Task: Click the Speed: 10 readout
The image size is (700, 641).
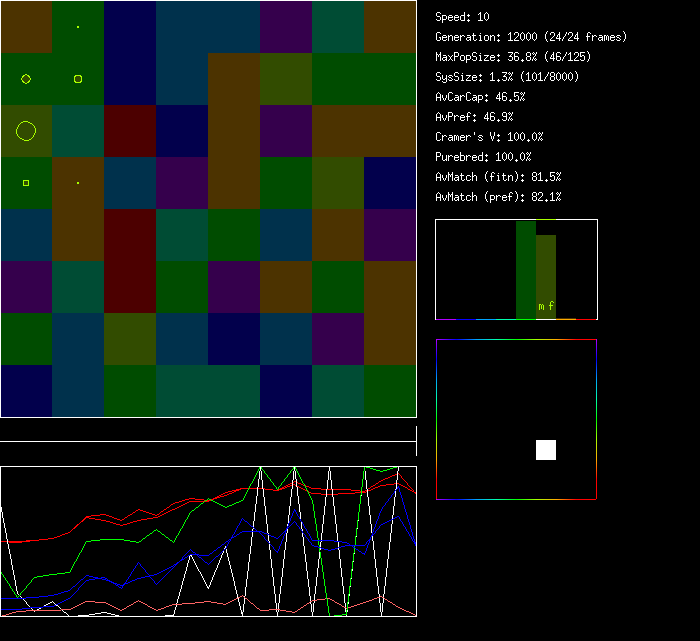Action: point(463,17)
